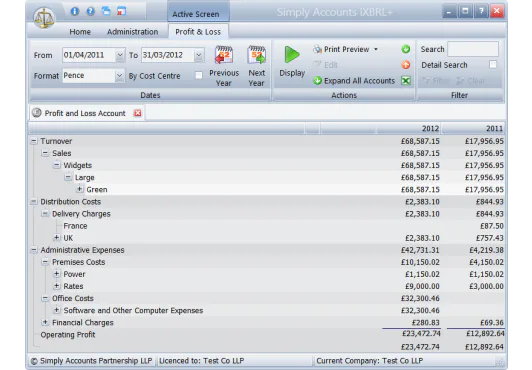Click the Expand All Accounts label
Viewport: 532px width, 370px height.
click(x=359, y=81)
